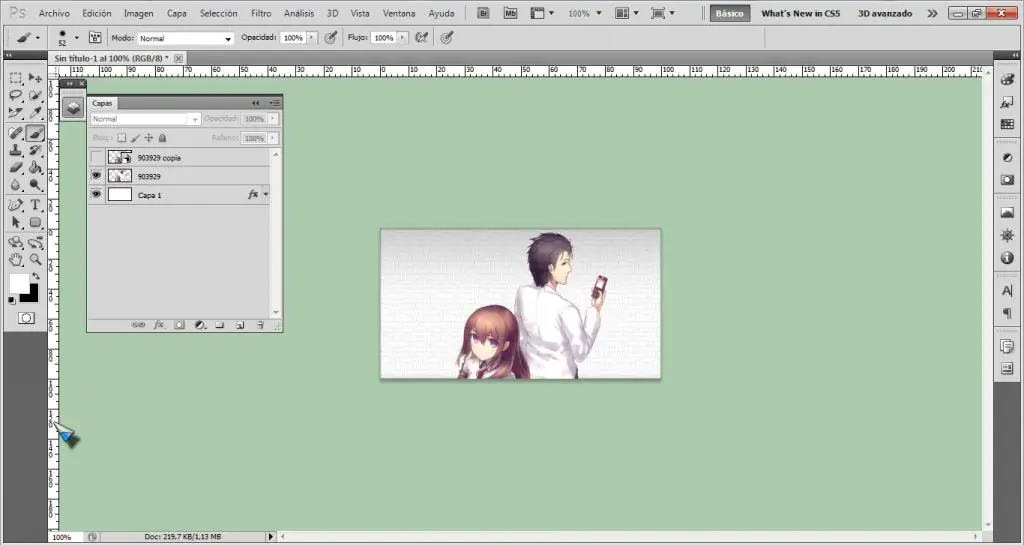Toggle lock image pixels brush icon

click(135, 138)
